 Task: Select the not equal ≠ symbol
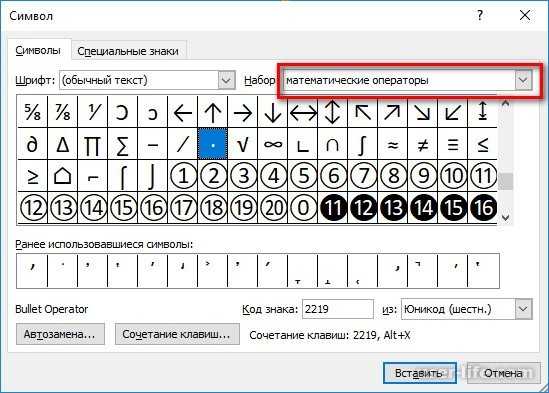click(423, 144)
